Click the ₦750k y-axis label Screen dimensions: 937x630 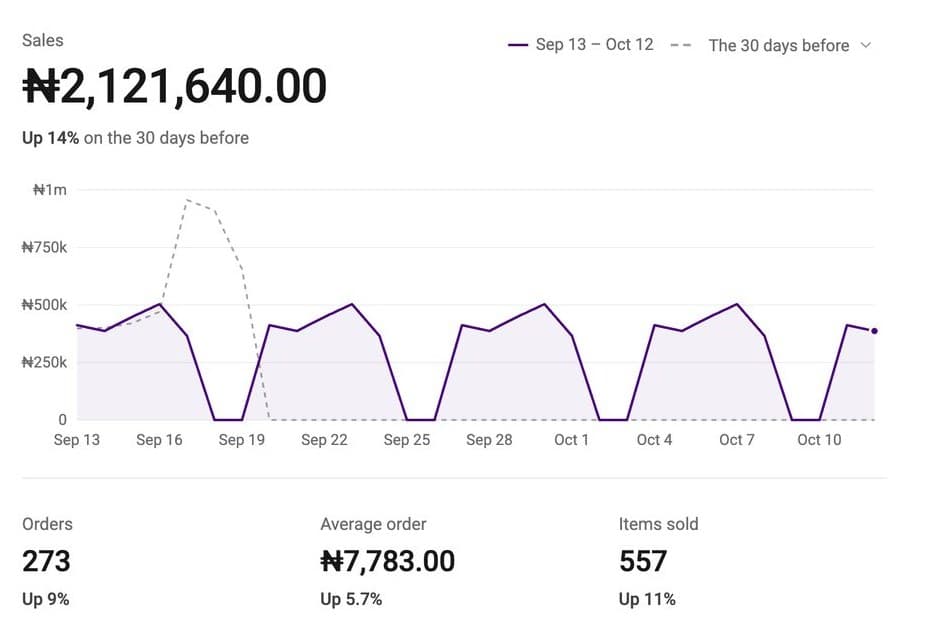(45, 247)
